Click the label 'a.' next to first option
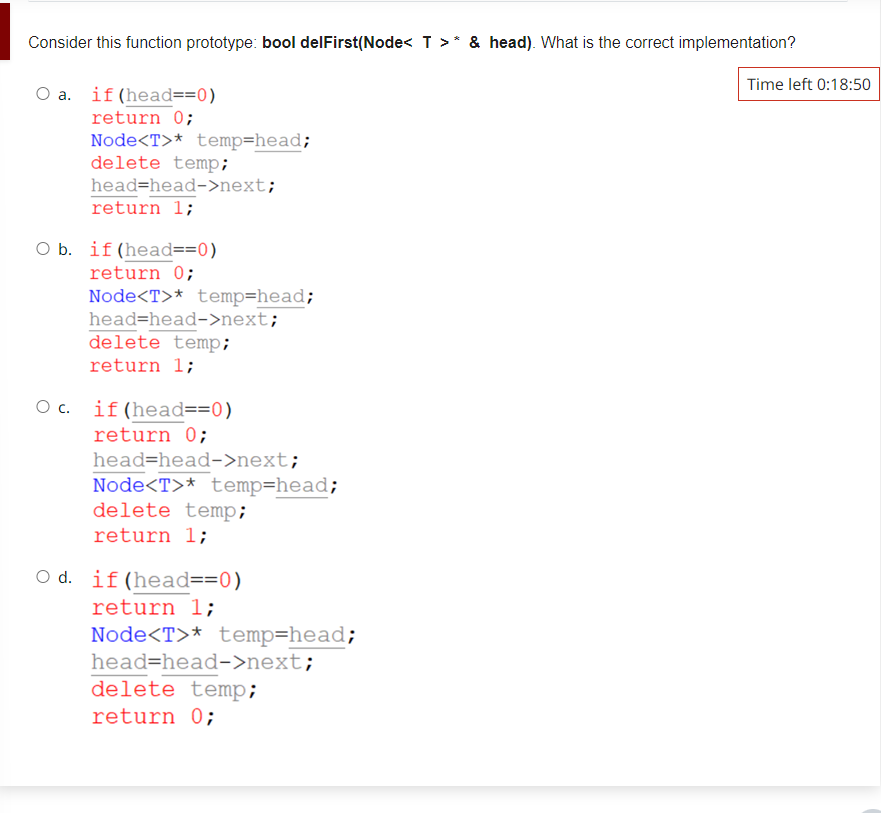Screen dimensions: 881x813 [62, 95]
